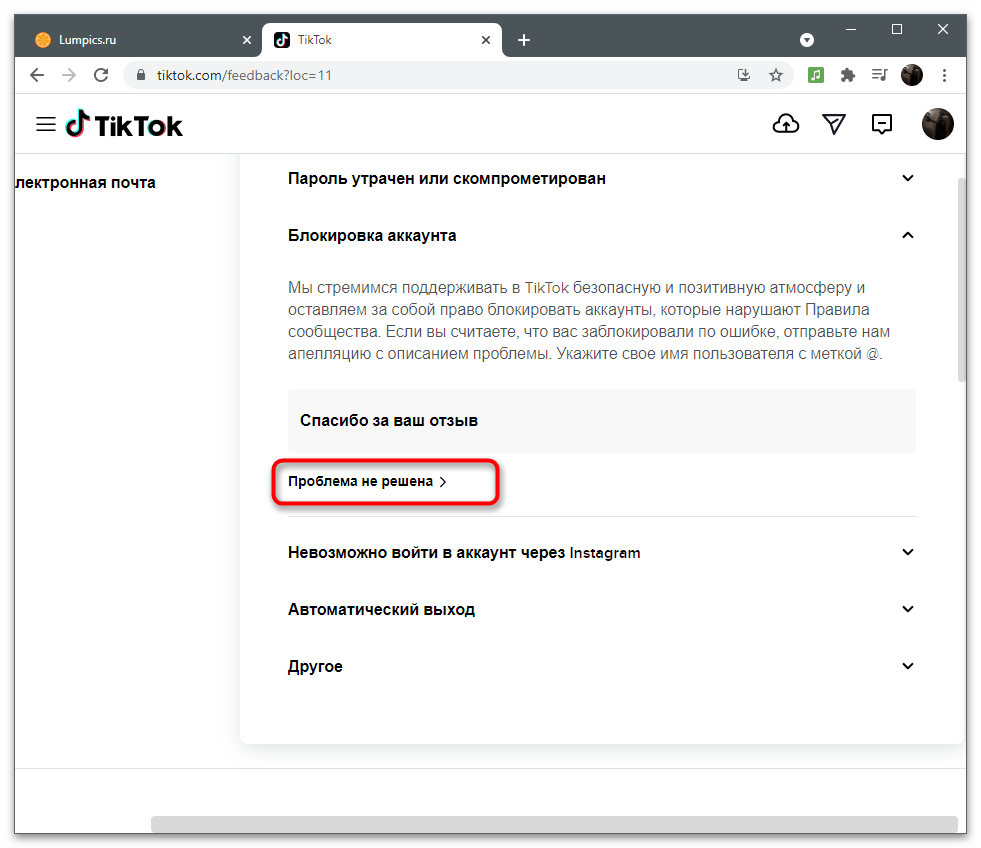Viewport: 981px width, 848px height.
Task: Open a new browser tab
Action: pos(524,40)
